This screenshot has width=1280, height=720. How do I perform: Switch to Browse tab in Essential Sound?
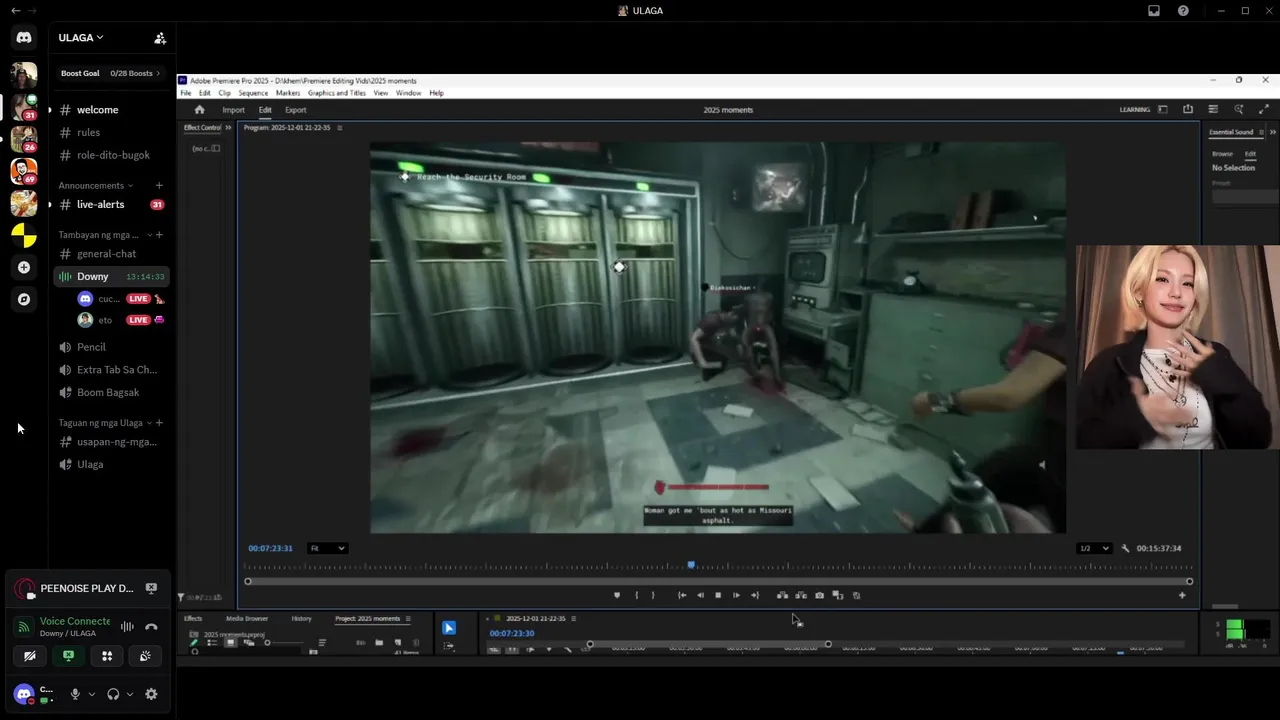click(1222, 154)
